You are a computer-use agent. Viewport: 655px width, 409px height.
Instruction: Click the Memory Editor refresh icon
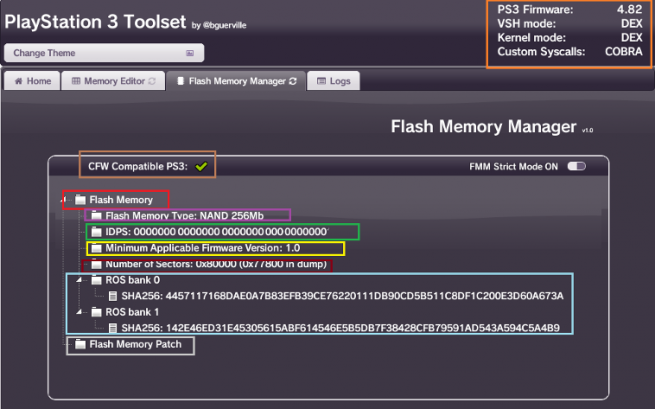coord(153,81)
